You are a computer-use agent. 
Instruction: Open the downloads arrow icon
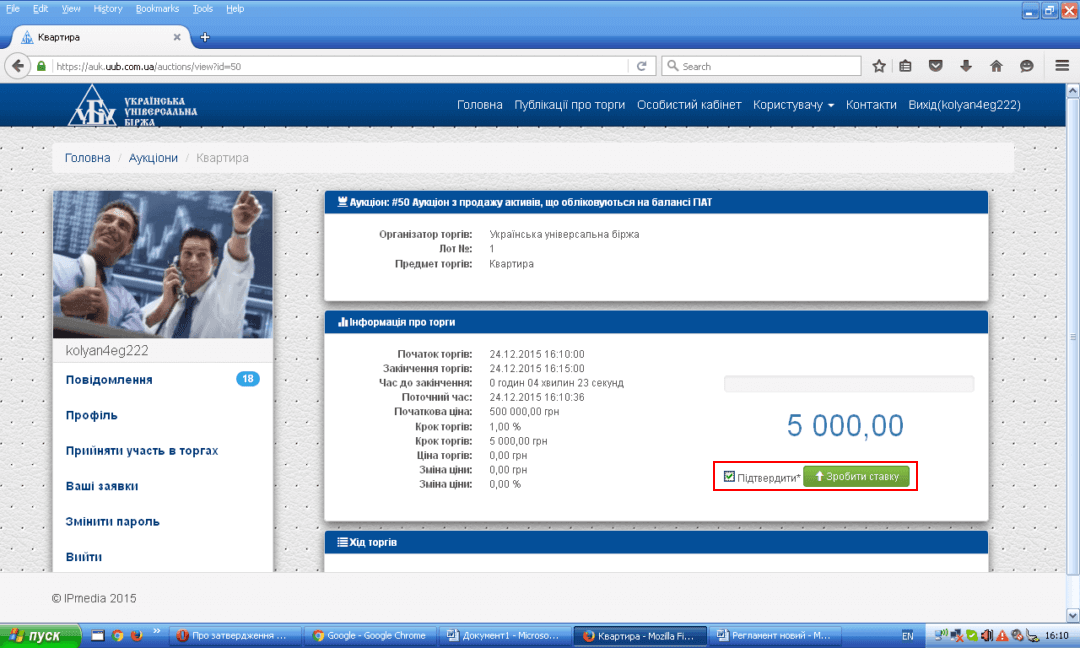tap(966, 66)
